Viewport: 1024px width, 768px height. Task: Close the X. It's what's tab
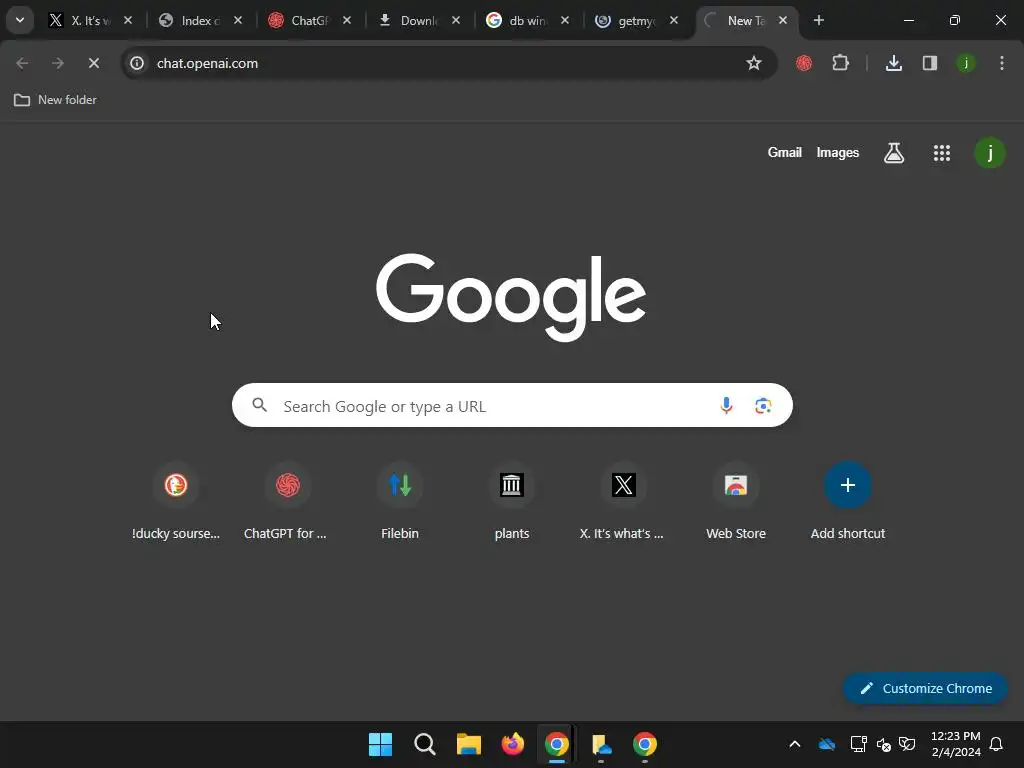click(x=128, y=21)
